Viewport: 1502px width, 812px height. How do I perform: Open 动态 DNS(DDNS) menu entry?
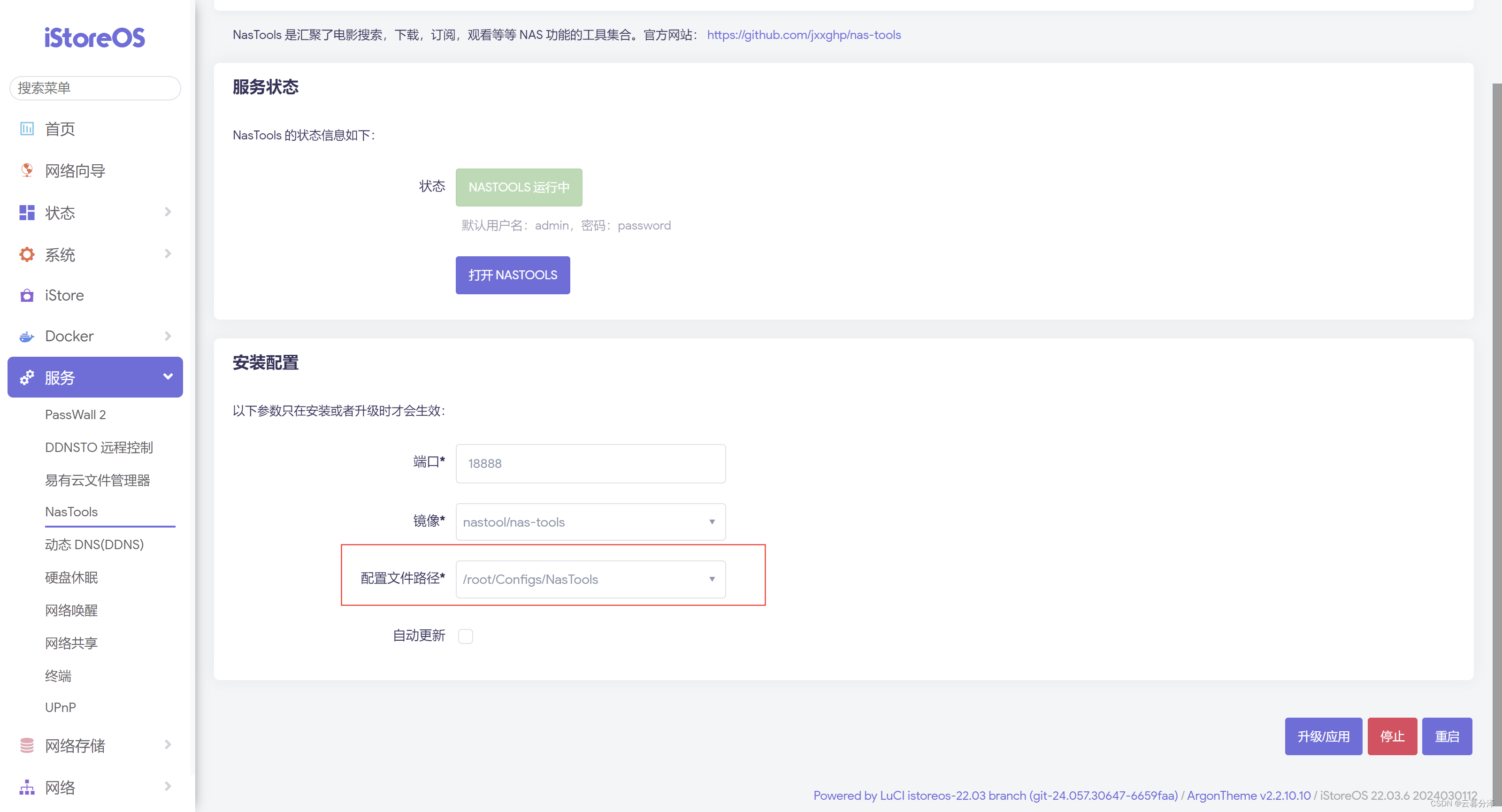[x=94, y=544]
